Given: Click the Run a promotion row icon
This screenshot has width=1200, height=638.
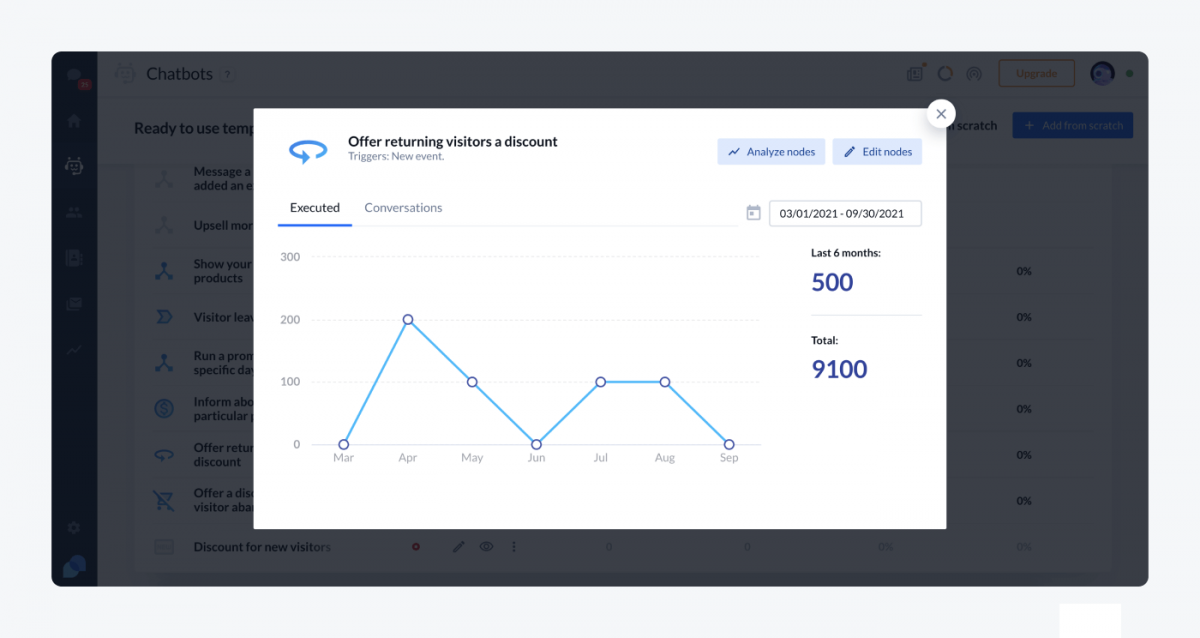Looking at the screenshot, I should [164, 363].
